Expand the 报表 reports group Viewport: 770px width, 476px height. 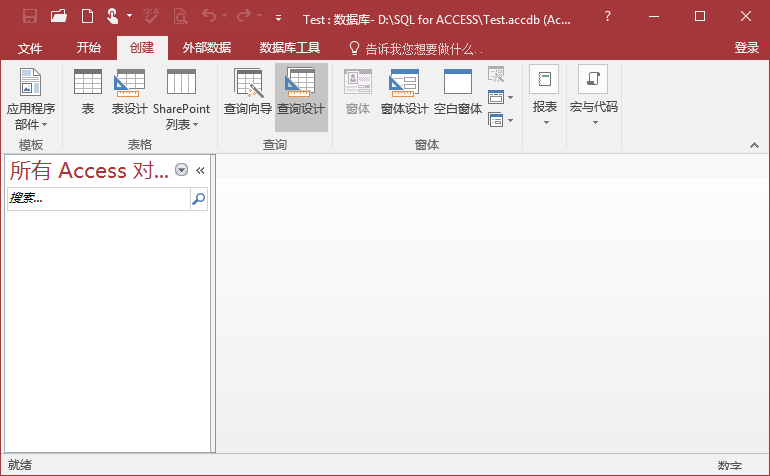click(545, 96)
